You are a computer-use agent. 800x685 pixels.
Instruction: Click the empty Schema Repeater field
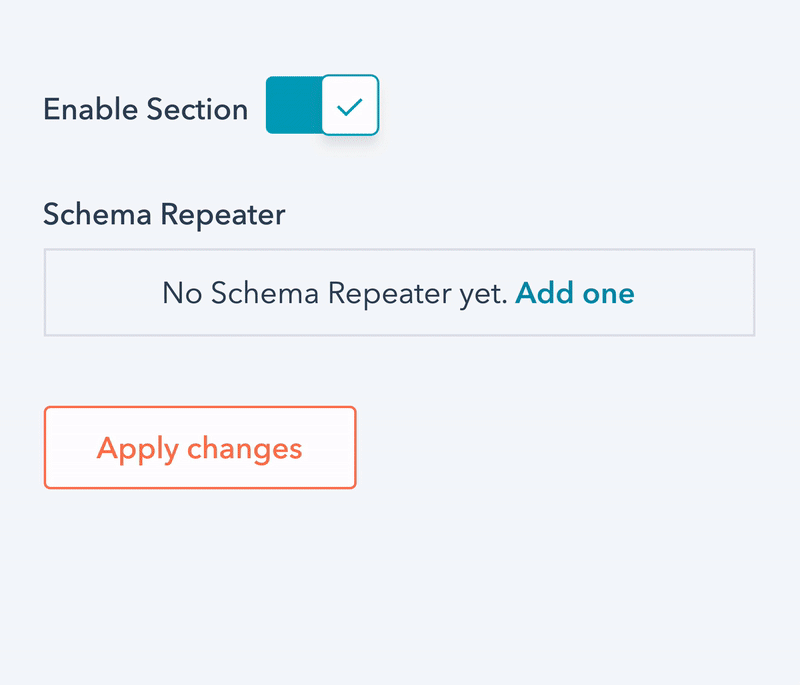pos(400,292)
